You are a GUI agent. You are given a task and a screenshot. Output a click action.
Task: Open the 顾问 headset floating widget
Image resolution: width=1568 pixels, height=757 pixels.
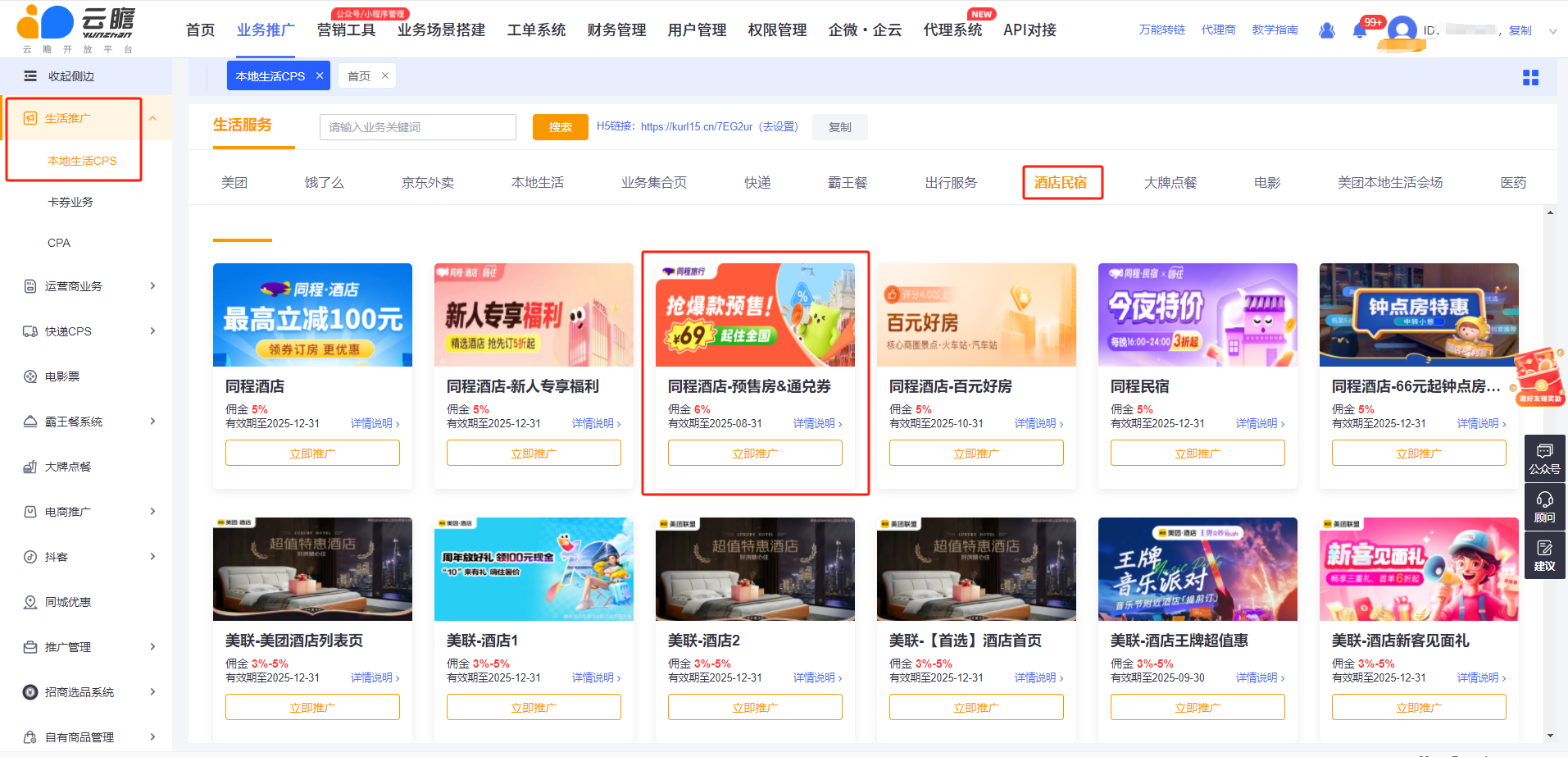click(x=1544, y=507)
